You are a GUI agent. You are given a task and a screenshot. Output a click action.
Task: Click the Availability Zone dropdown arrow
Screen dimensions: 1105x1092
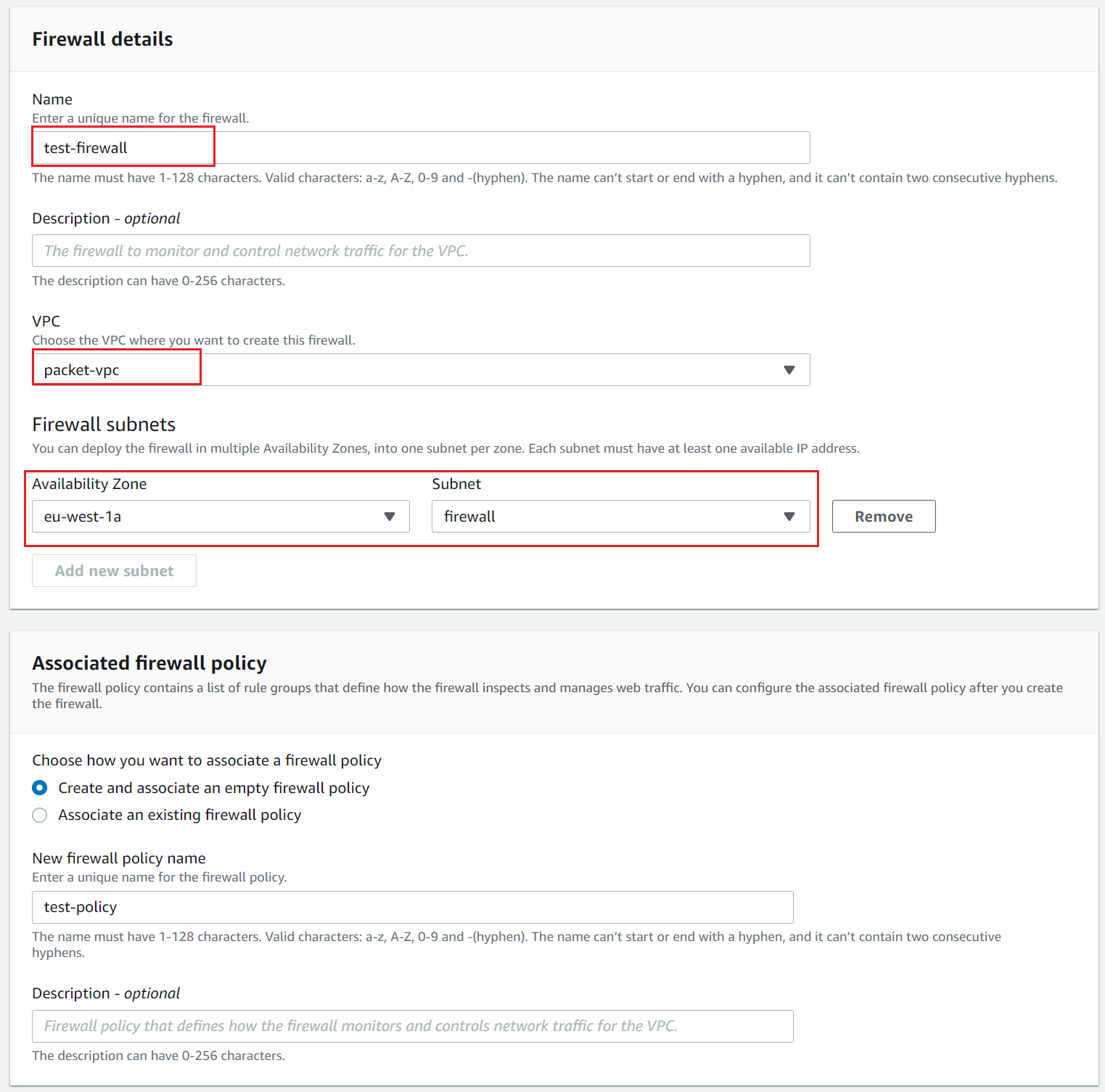click(390, 517)
